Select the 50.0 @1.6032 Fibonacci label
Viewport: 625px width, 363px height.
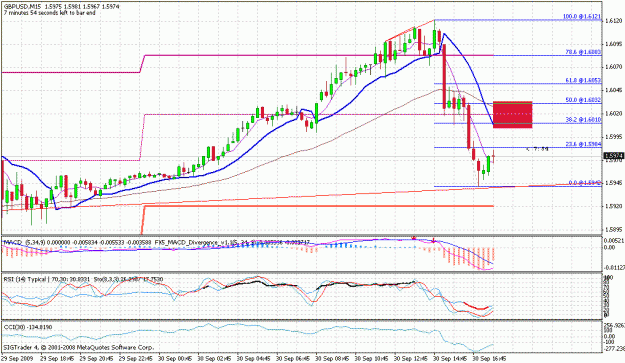click(x=583, y=100)
